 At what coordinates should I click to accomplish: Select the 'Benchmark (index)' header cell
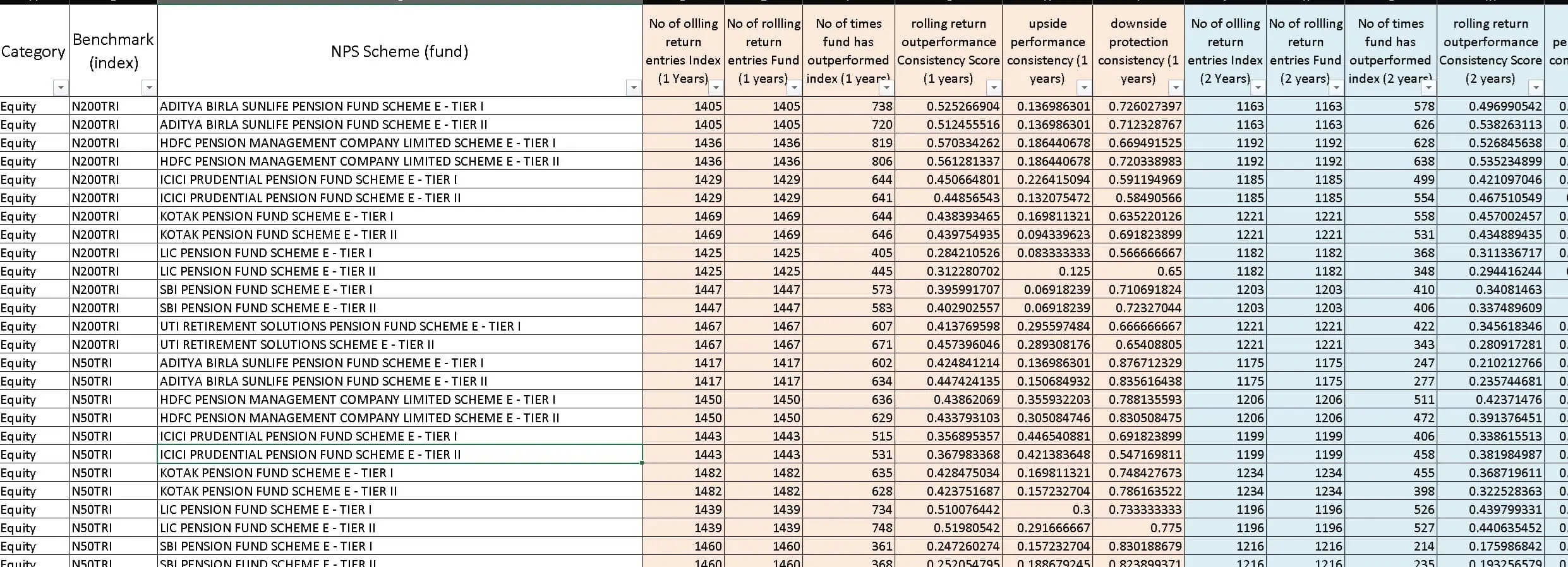coord(113,51)
